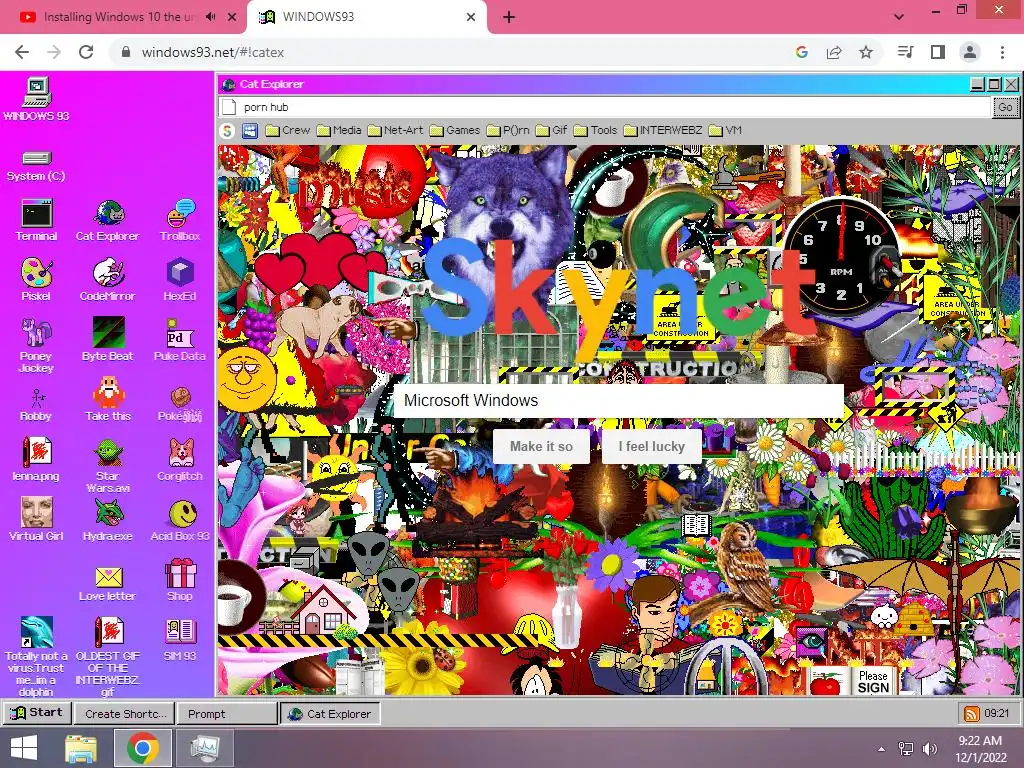Open the P()rn bookmarks folder
1024x768 pixels.
pos(508,131)
